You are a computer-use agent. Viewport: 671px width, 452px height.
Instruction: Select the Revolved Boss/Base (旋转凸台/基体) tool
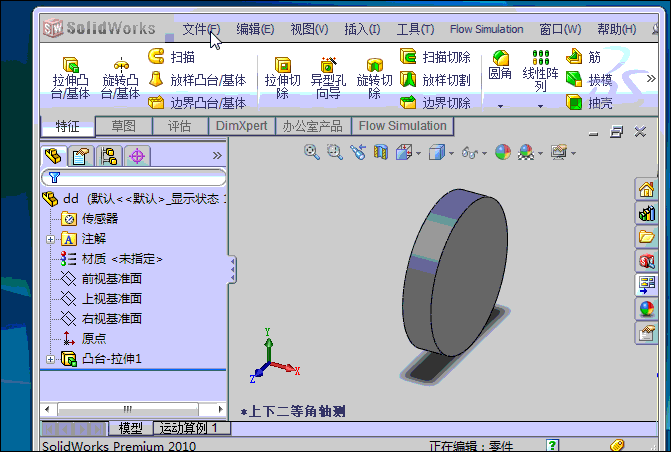pos(121,77)
